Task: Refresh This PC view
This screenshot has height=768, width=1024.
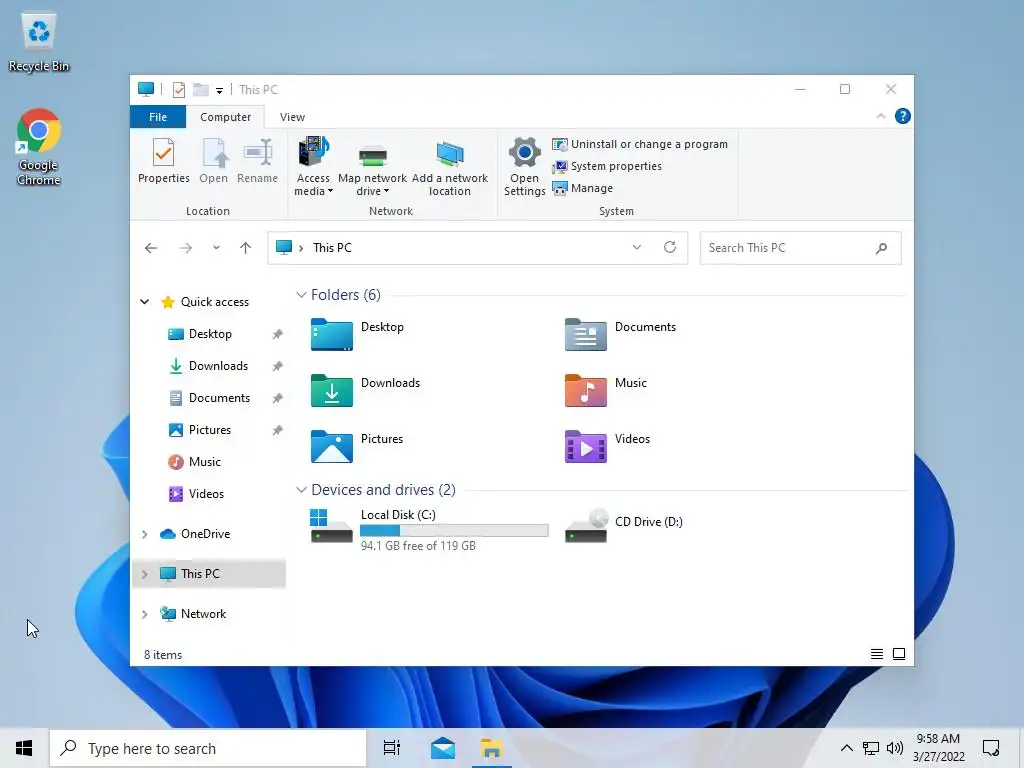Action: (x=670, y=247)
